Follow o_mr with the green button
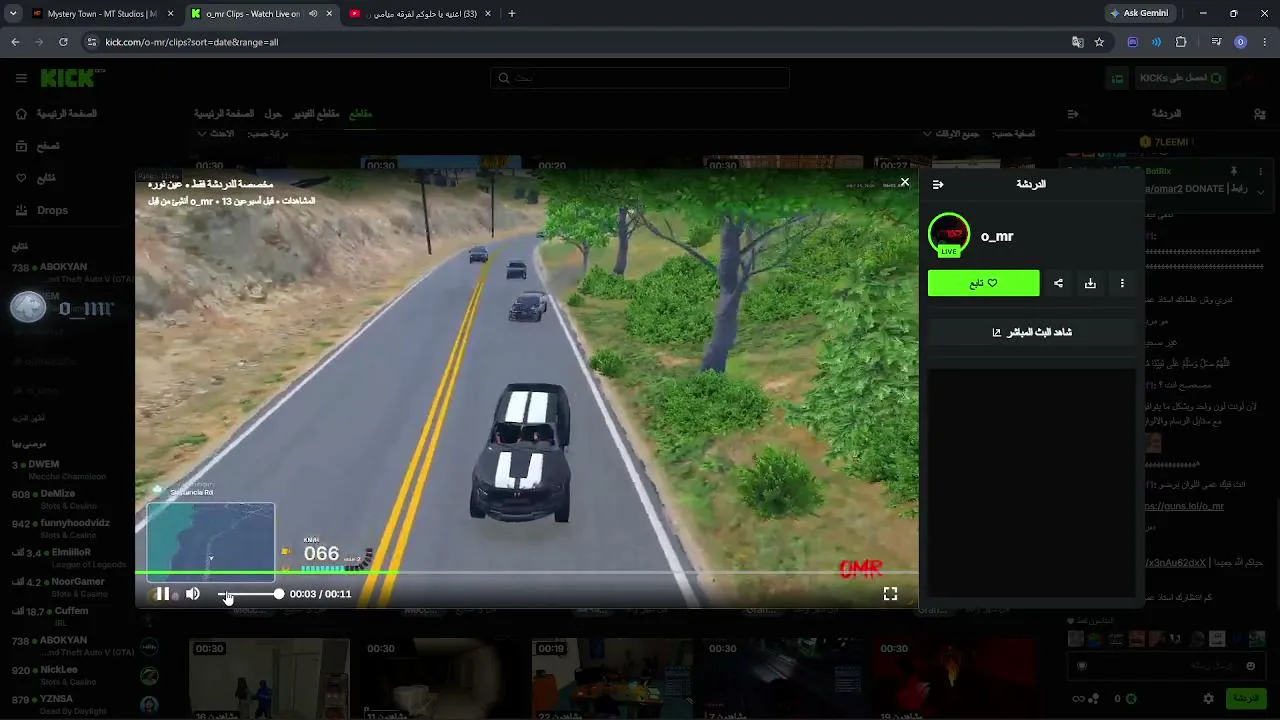This screenshot has height=720, width=1280. [983, 283]
